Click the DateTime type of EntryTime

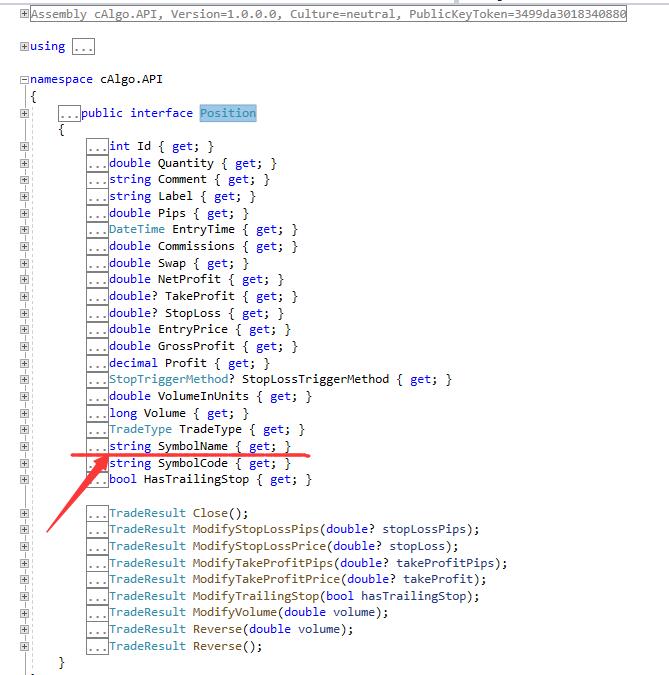tap(137, 229)
